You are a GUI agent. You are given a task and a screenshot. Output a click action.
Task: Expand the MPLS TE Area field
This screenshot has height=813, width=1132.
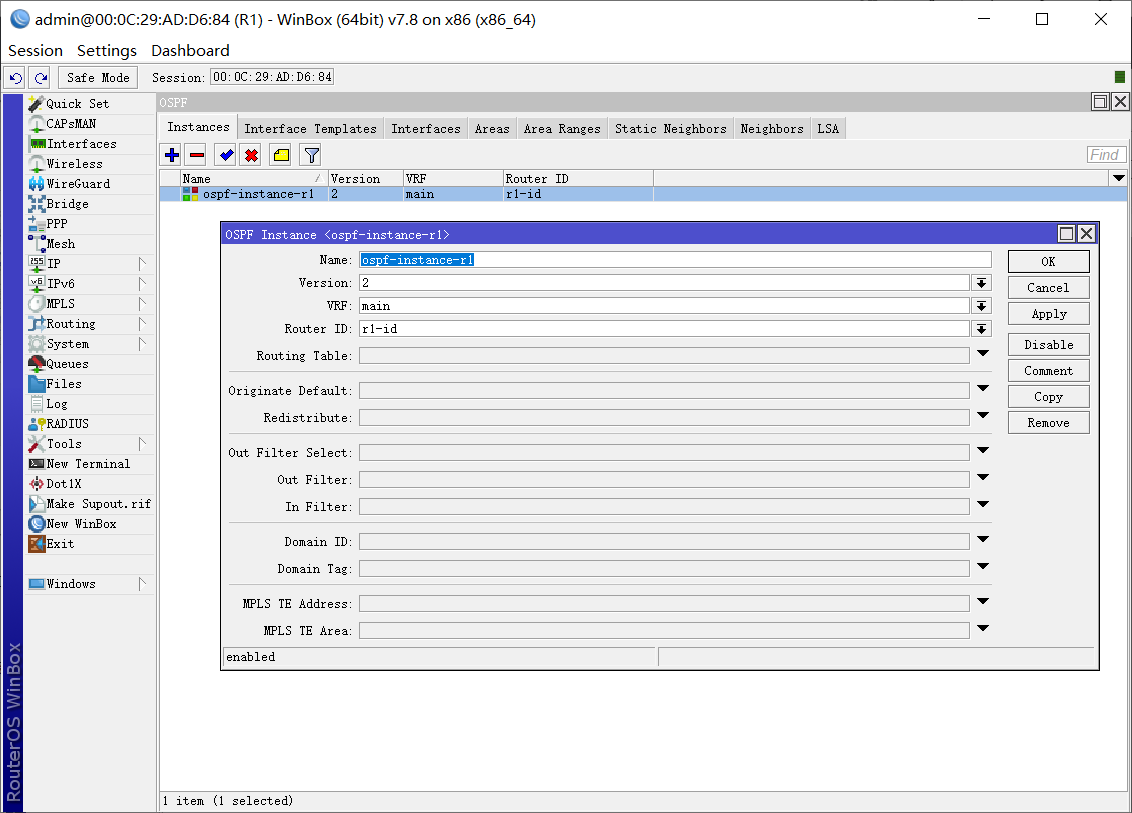coord(983,628)
